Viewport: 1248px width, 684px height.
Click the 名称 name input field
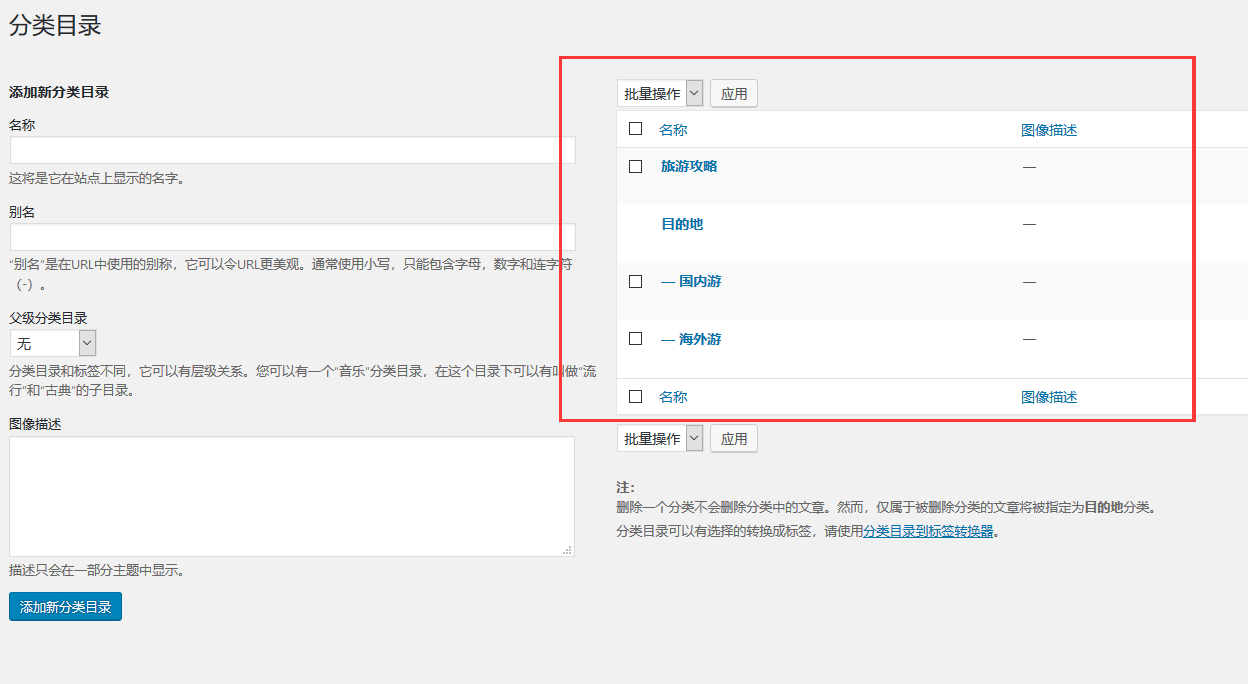coord(292,150)
